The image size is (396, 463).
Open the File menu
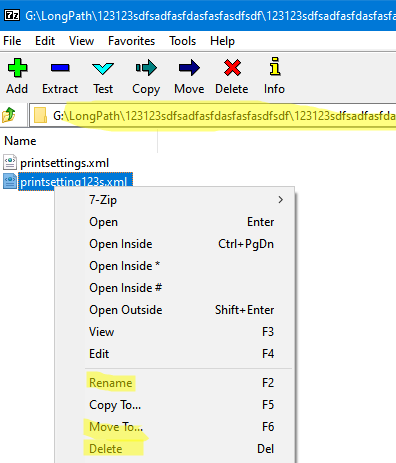12,41
